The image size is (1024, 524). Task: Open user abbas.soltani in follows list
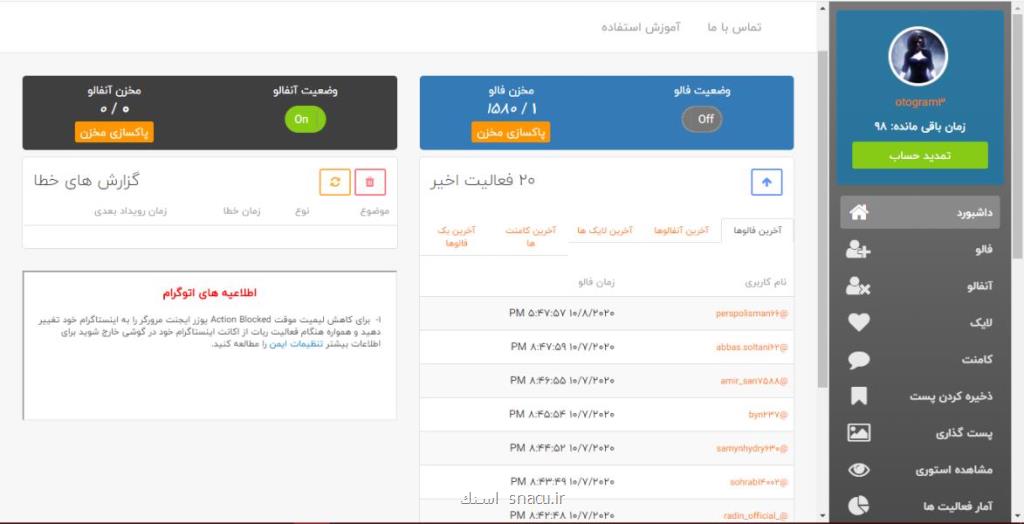(752, 348)
